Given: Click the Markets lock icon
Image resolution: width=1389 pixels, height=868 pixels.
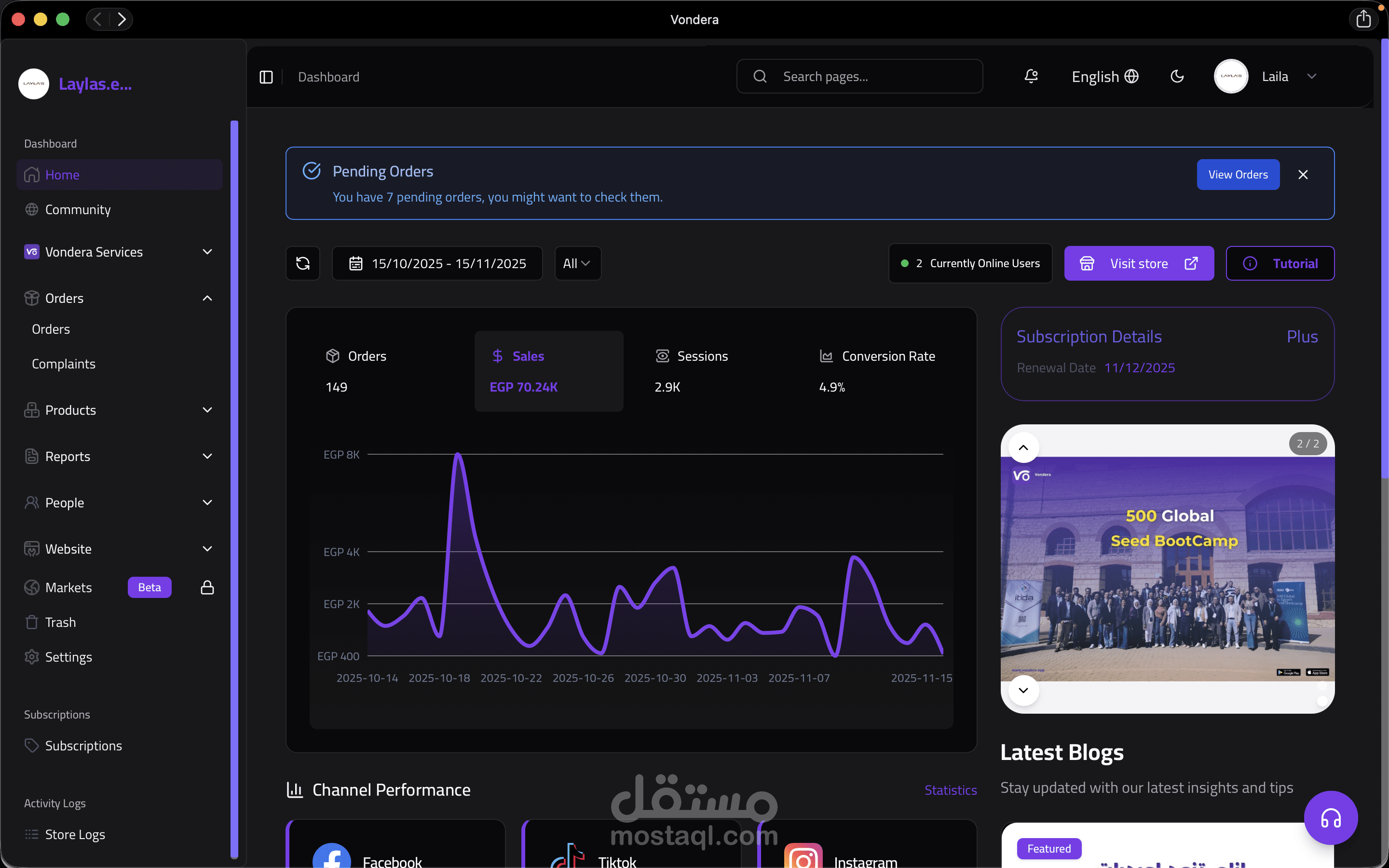Looking at the screenshot, I should pos(207,587).
